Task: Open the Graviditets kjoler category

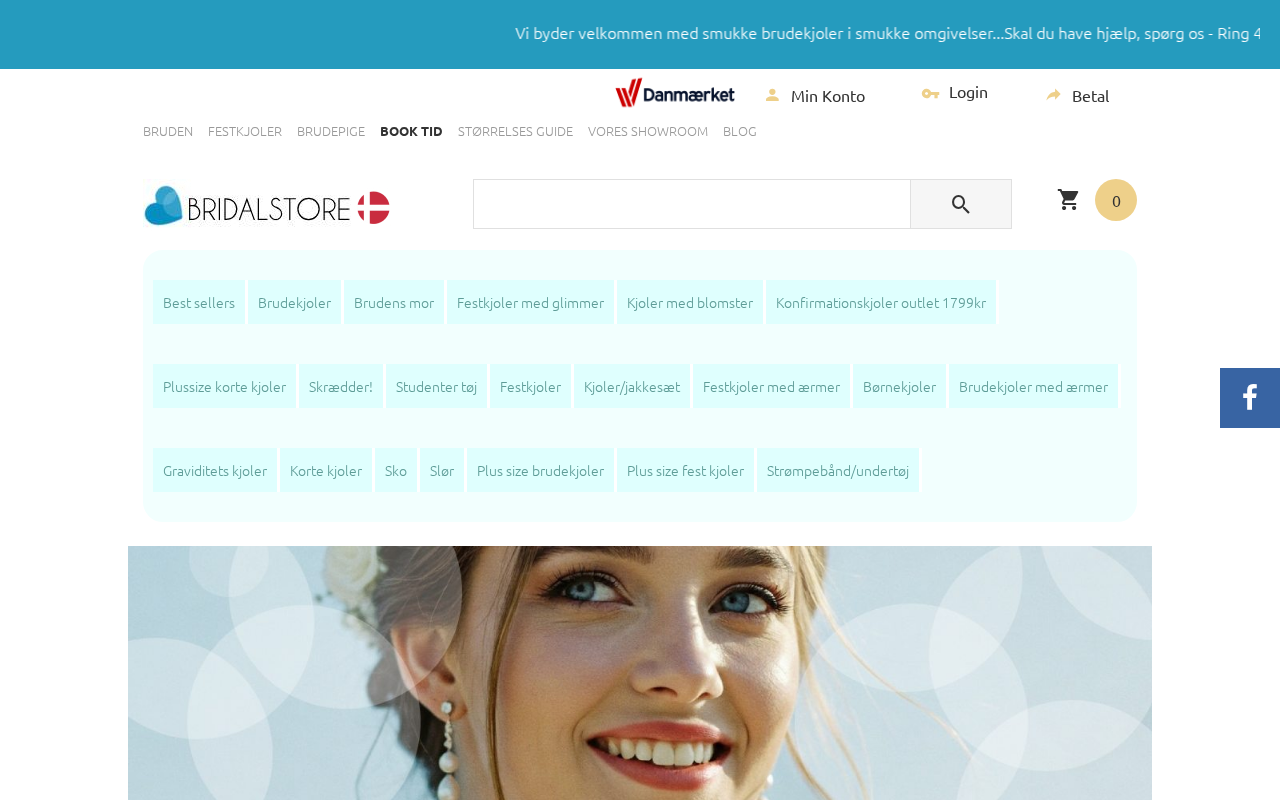Action: click(215, 470)
